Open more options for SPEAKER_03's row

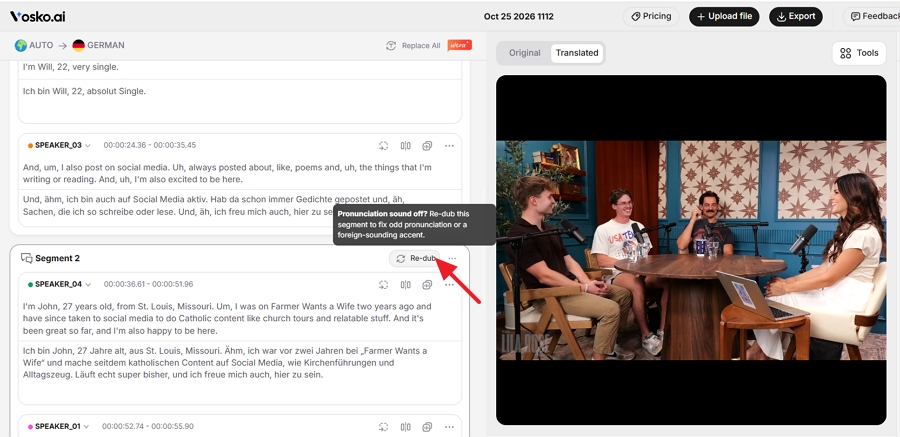449,146
